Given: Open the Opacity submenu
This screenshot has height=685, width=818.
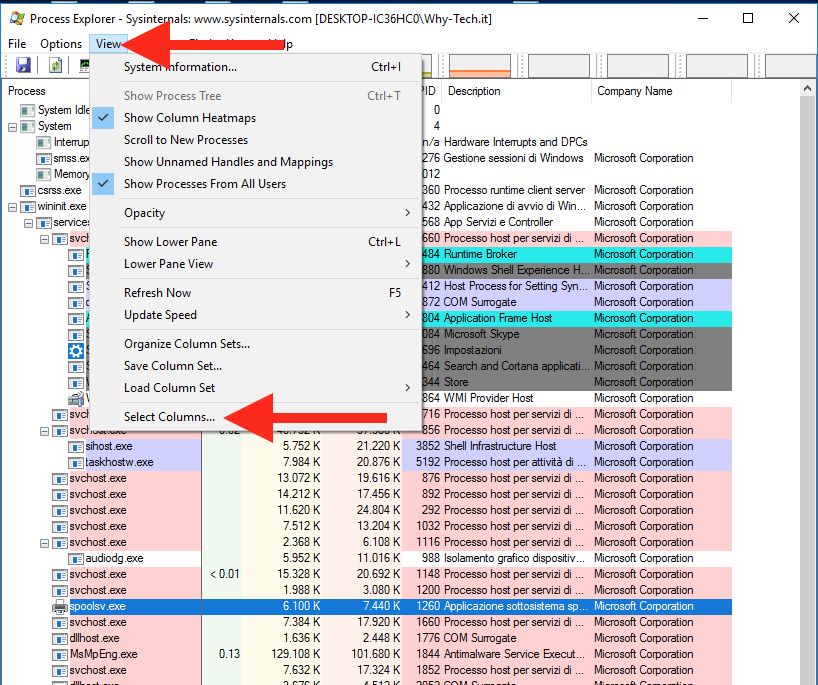Looking at the screenshot, I should point(256,213).
